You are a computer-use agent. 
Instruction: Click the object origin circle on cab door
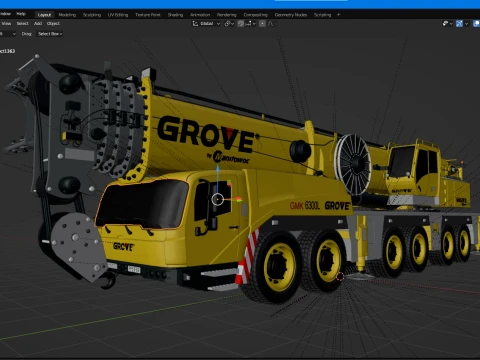[218, 199]
